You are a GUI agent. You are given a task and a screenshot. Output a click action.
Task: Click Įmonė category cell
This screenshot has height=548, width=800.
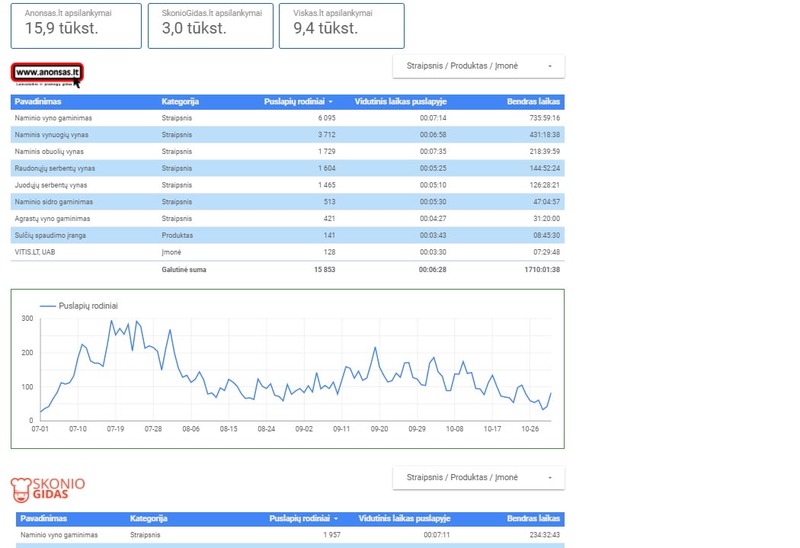point(171,252)
